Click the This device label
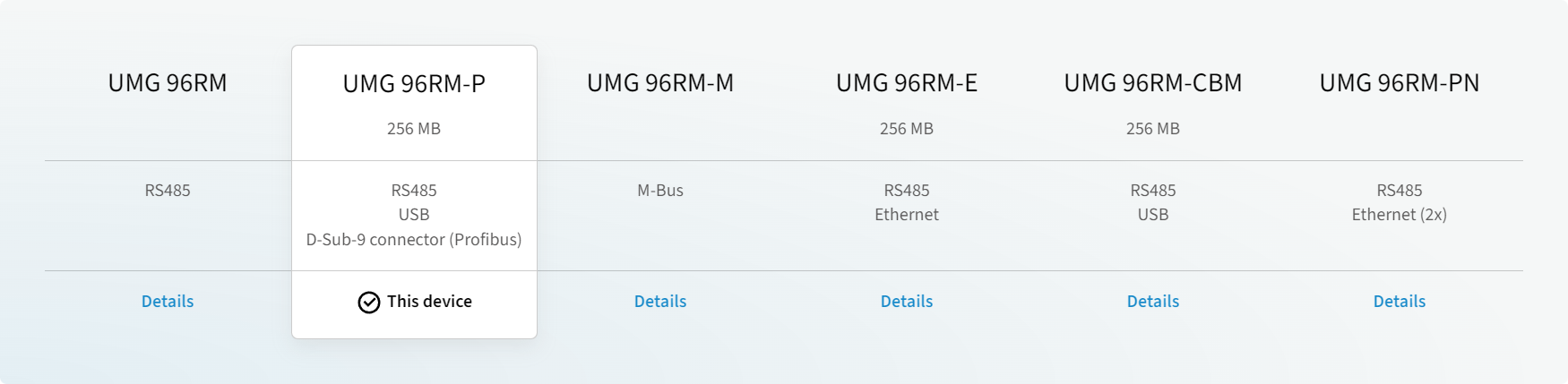This screenshot has height=384, width=1568. [429, 302]
